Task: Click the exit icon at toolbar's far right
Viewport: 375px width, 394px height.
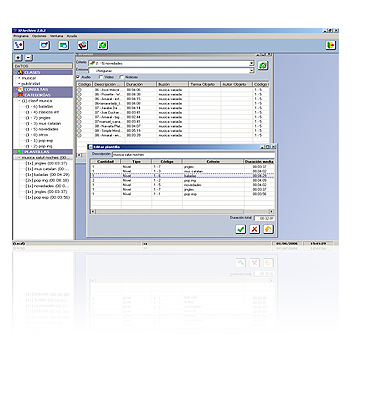Action: [331, 45]
